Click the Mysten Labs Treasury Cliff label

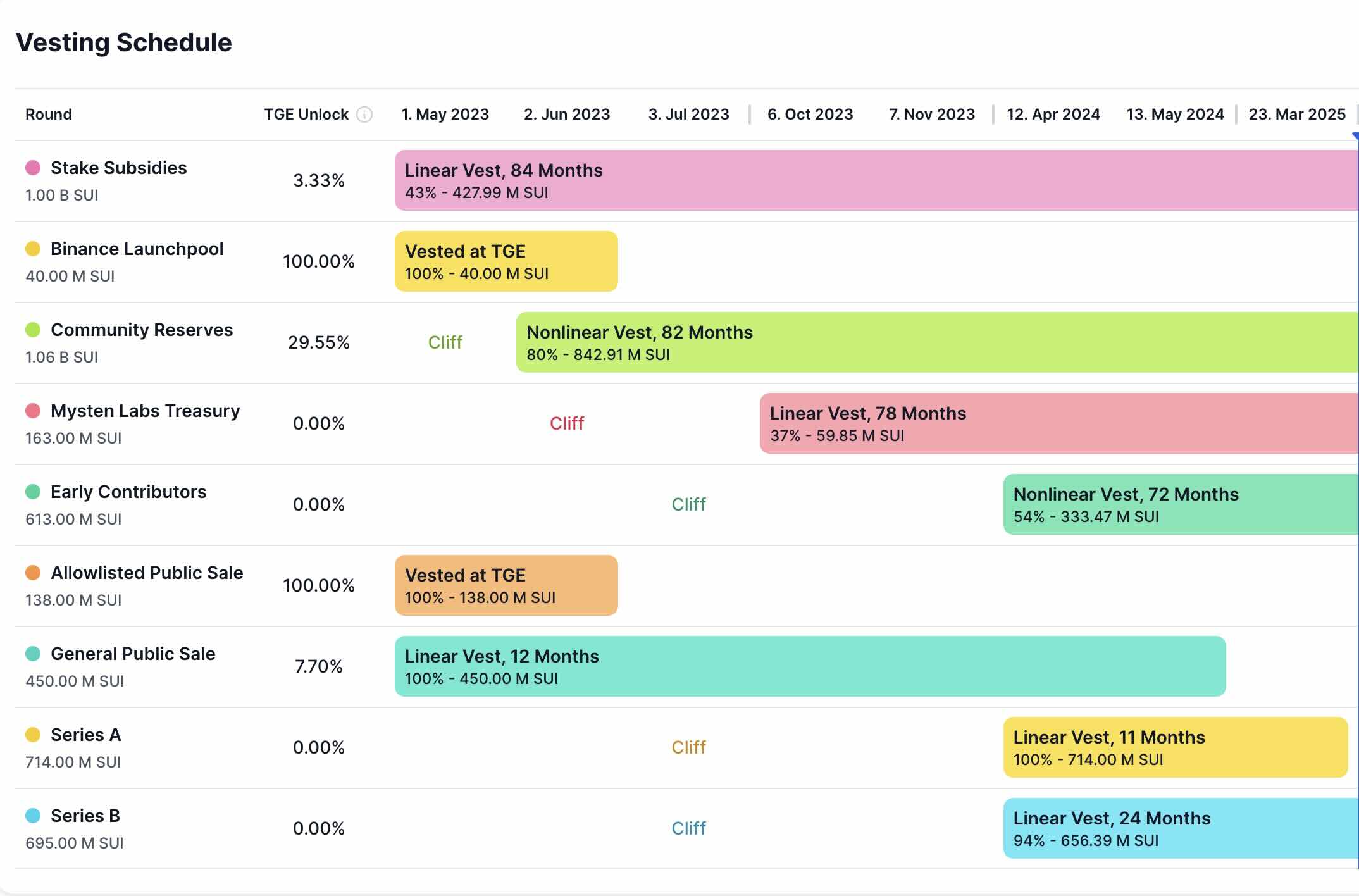pyautogui.click(x=567, y=423)
